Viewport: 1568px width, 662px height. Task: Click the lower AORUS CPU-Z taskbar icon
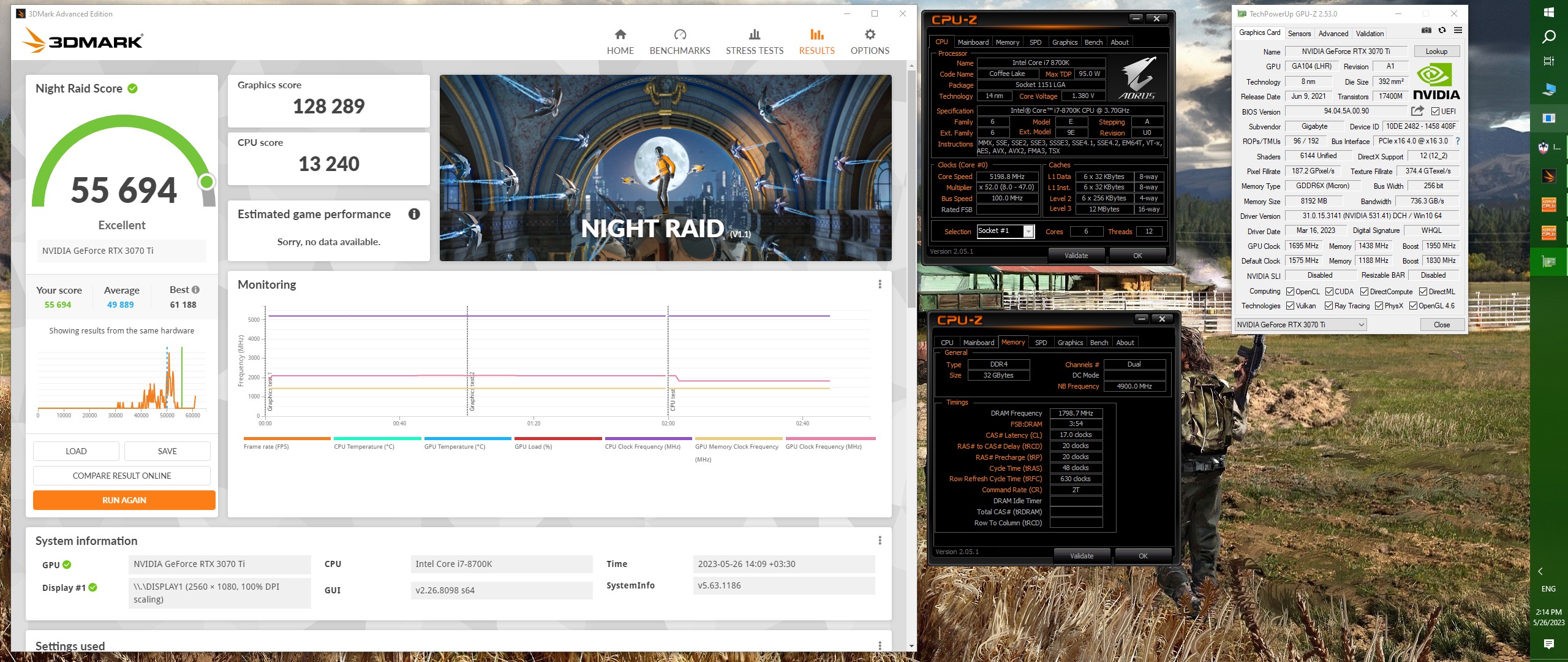tap(1548, 233)
